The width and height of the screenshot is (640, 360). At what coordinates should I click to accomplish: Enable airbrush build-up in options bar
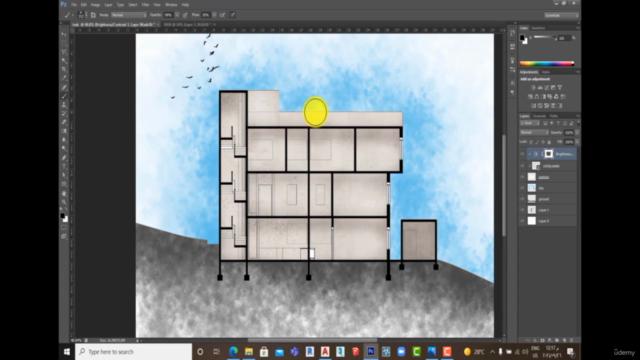point(222,15)
